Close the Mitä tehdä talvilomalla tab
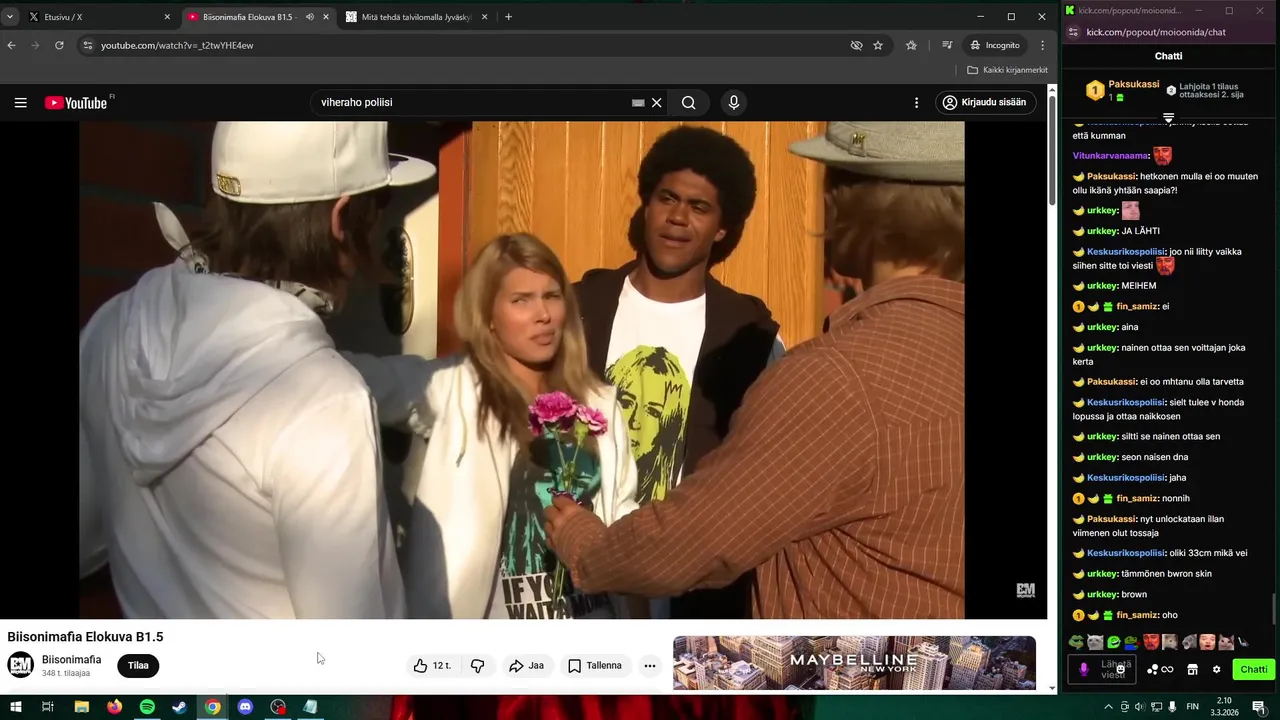Screen dimensions: 1280x720 [x=485, y=17]
